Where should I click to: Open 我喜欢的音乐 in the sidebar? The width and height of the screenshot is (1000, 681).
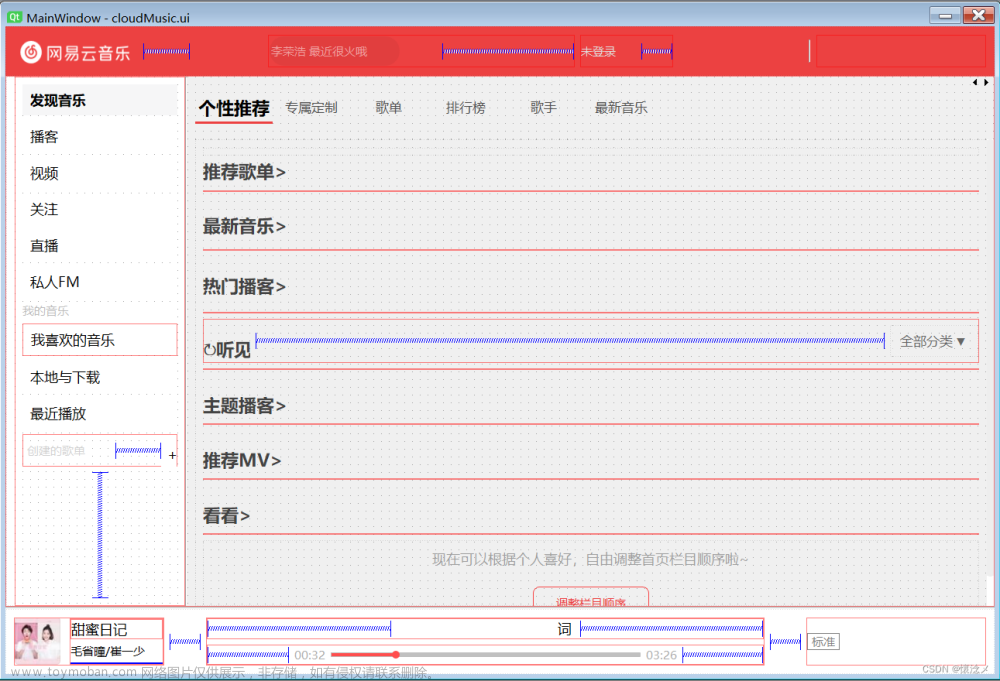coord(99,340)
